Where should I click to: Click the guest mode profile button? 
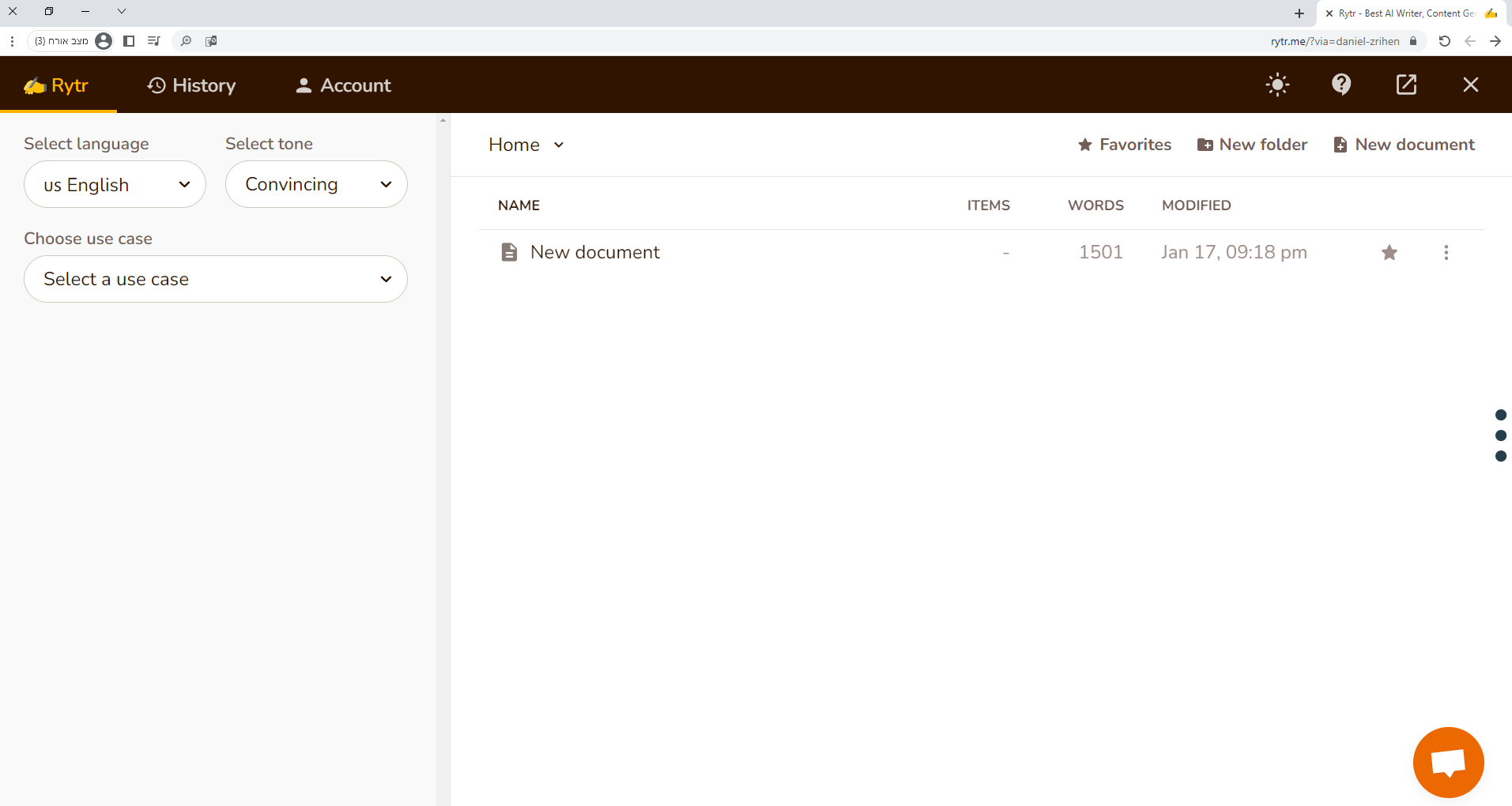[x=73, y=41]
